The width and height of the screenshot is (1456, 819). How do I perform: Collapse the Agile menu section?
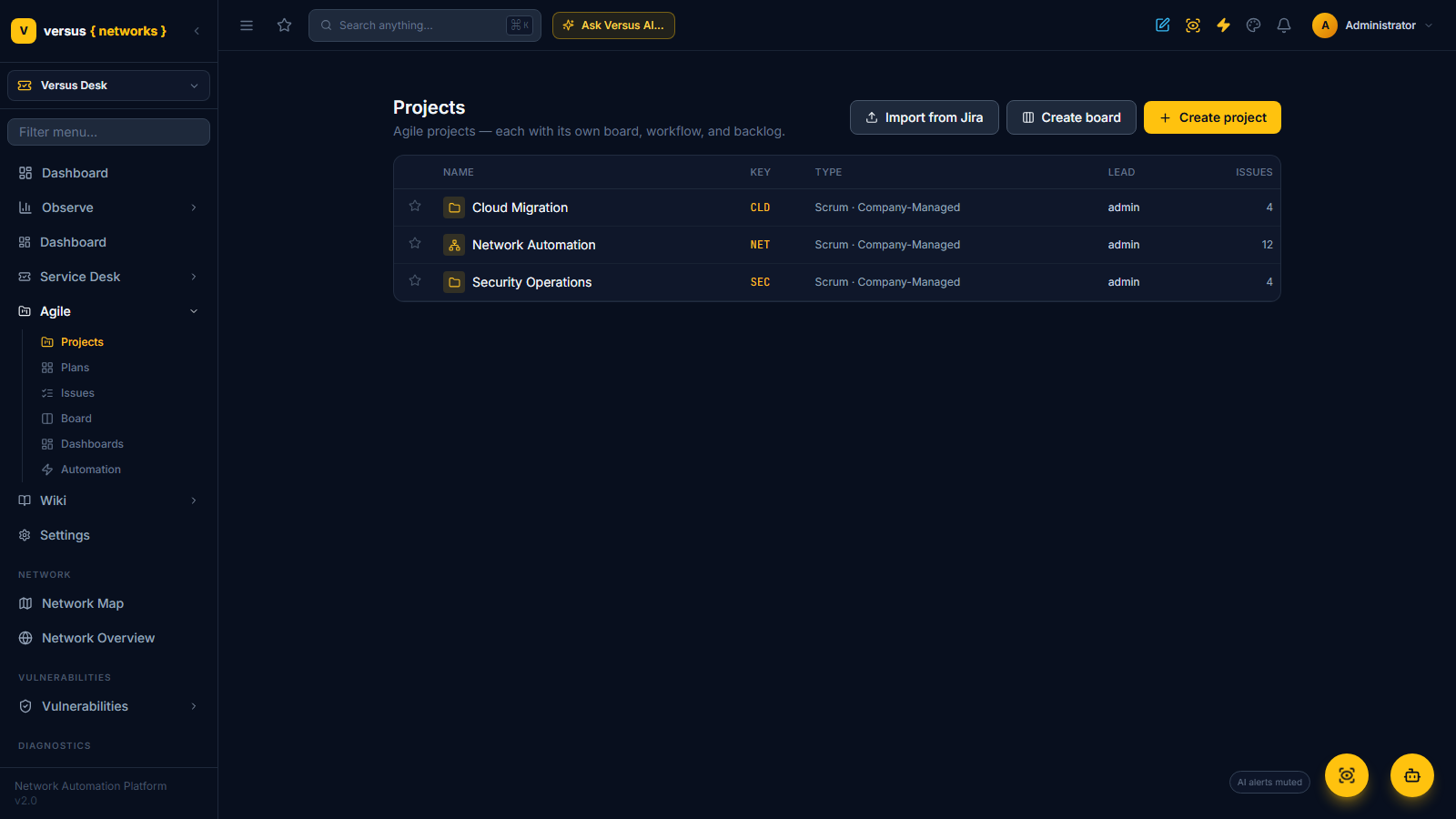pyautogui.click(x=108, y=311)
